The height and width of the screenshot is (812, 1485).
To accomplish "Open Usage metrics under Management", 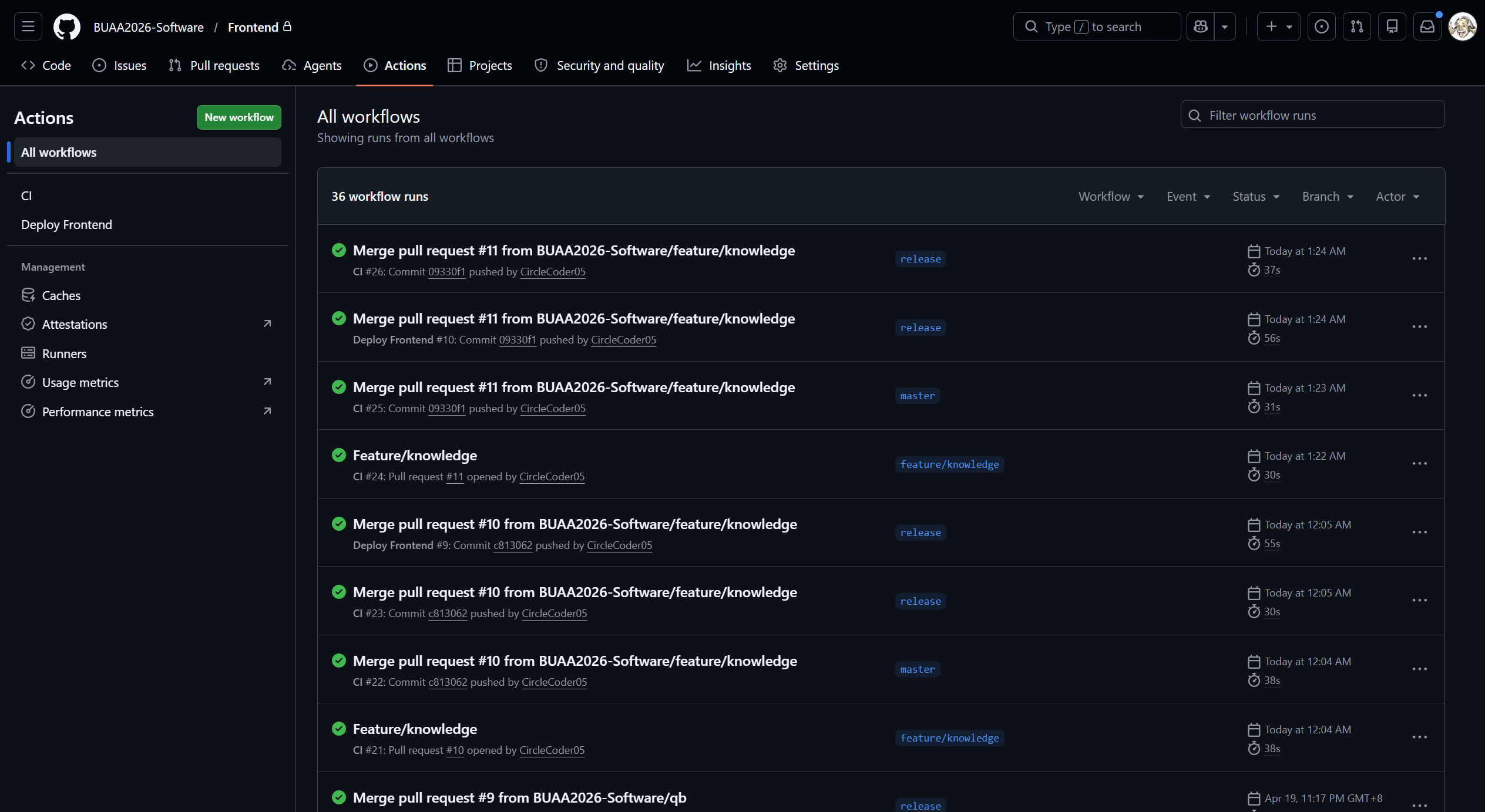I will [147, 382].
